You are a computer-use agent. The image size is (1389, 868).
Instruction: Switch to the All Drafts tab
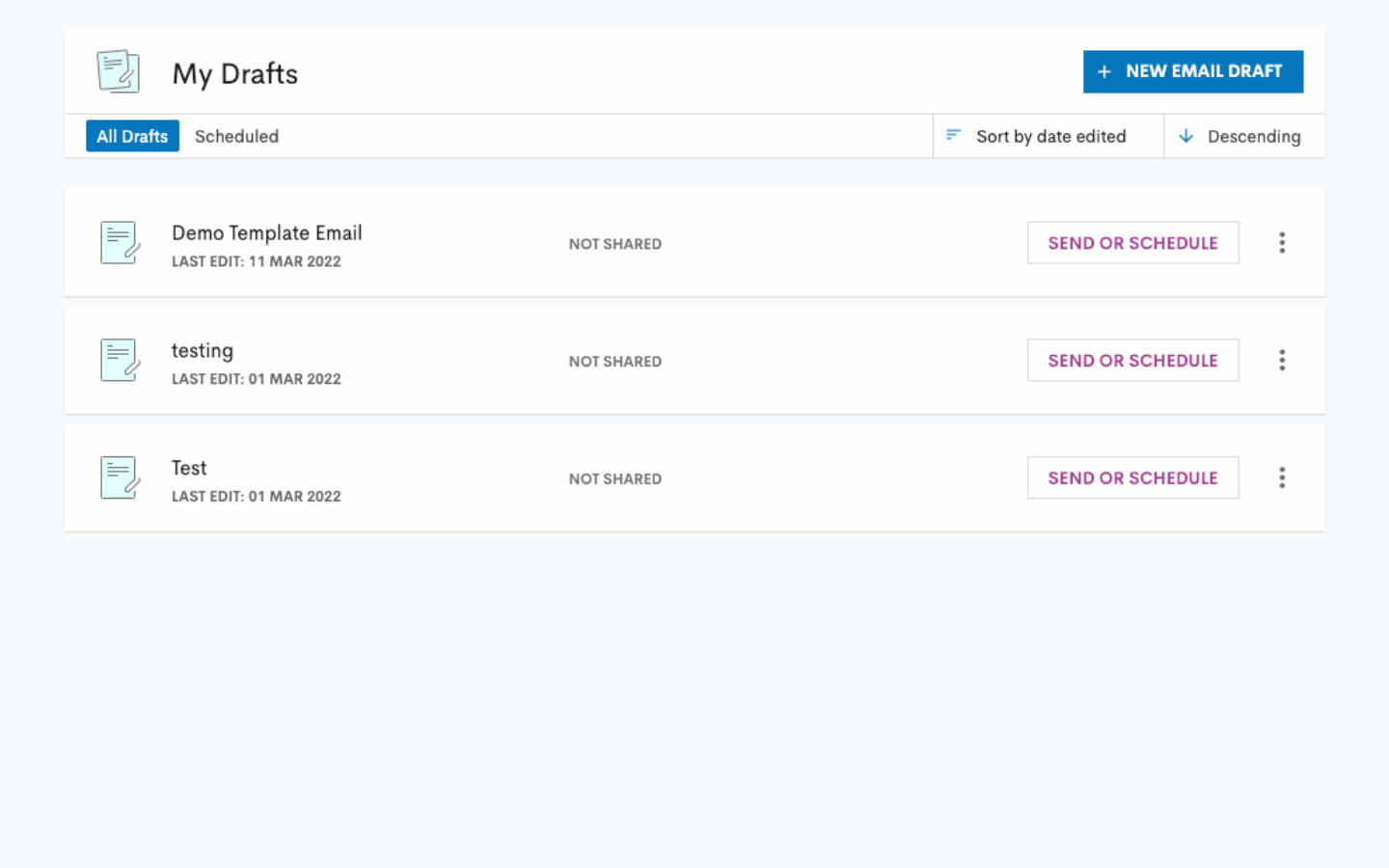tap(132, 136)
